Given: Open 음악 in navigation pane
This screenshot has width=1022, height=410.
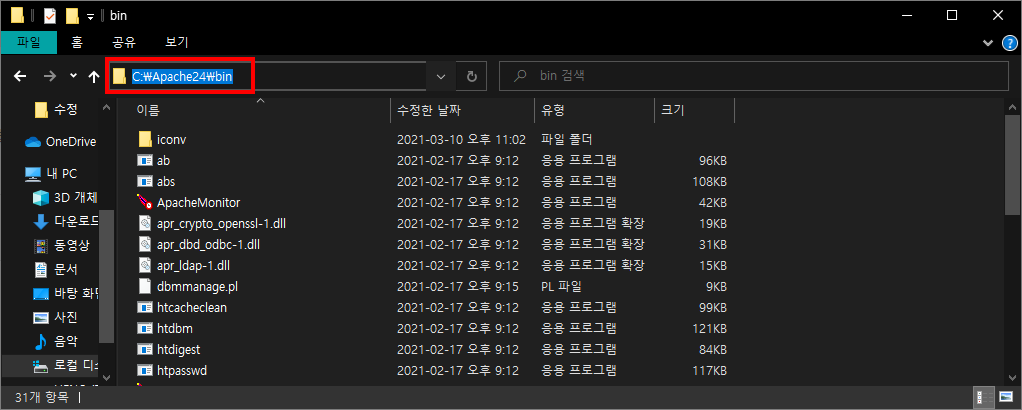Looking at the screenshot, I should (x=56, y=342).
